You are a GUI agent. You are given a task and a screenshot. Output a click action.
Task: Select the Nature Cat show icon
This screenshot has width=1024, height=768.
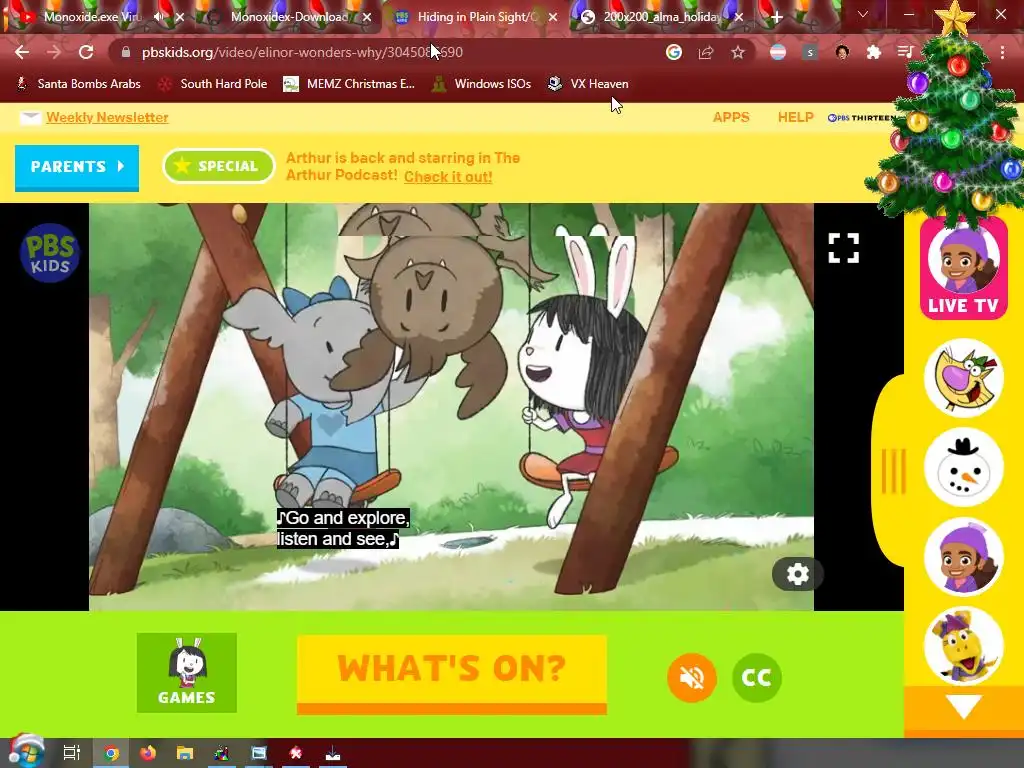[963, 377]
